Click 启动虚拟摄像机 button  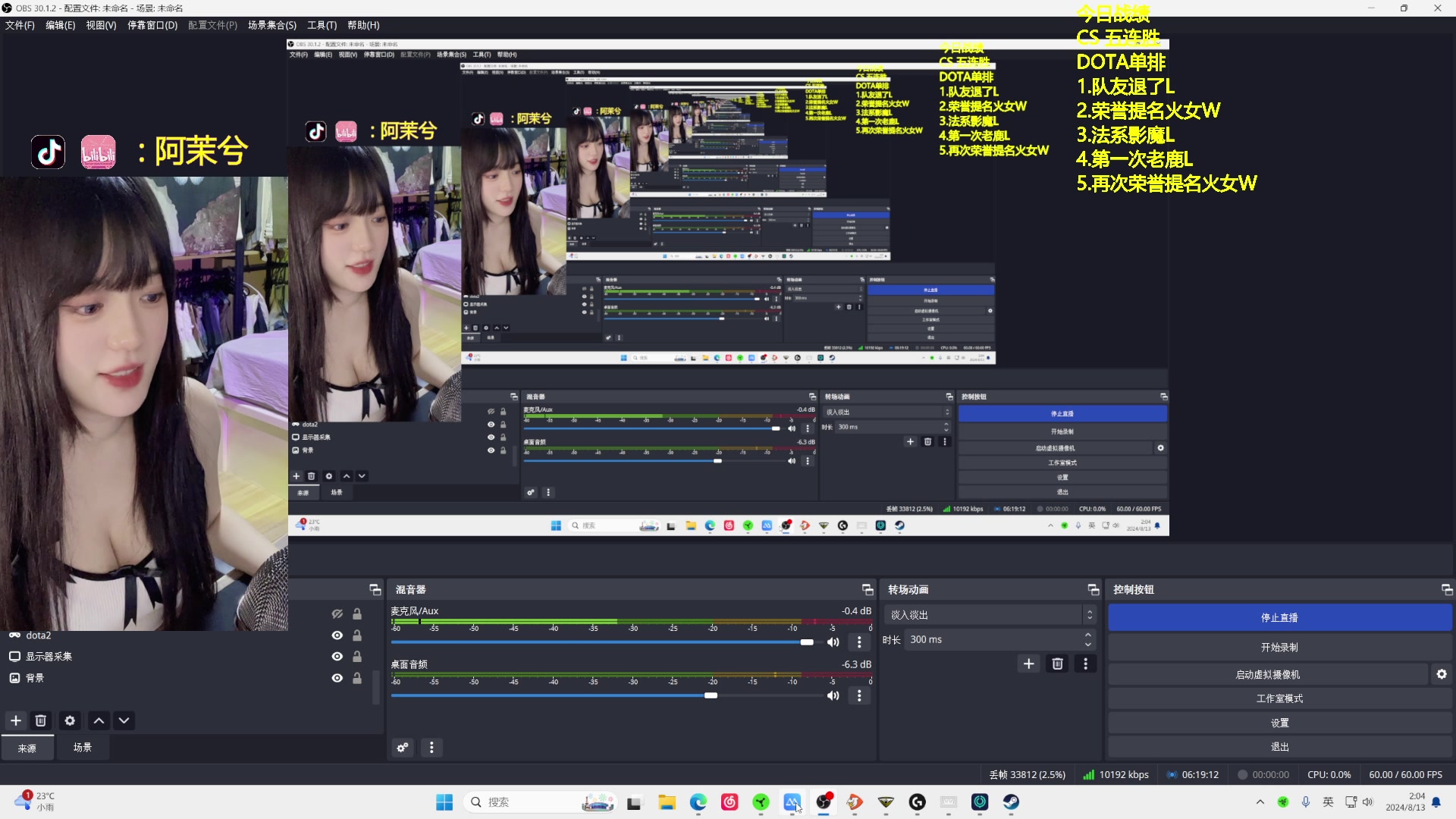(x=1267, y=674)
